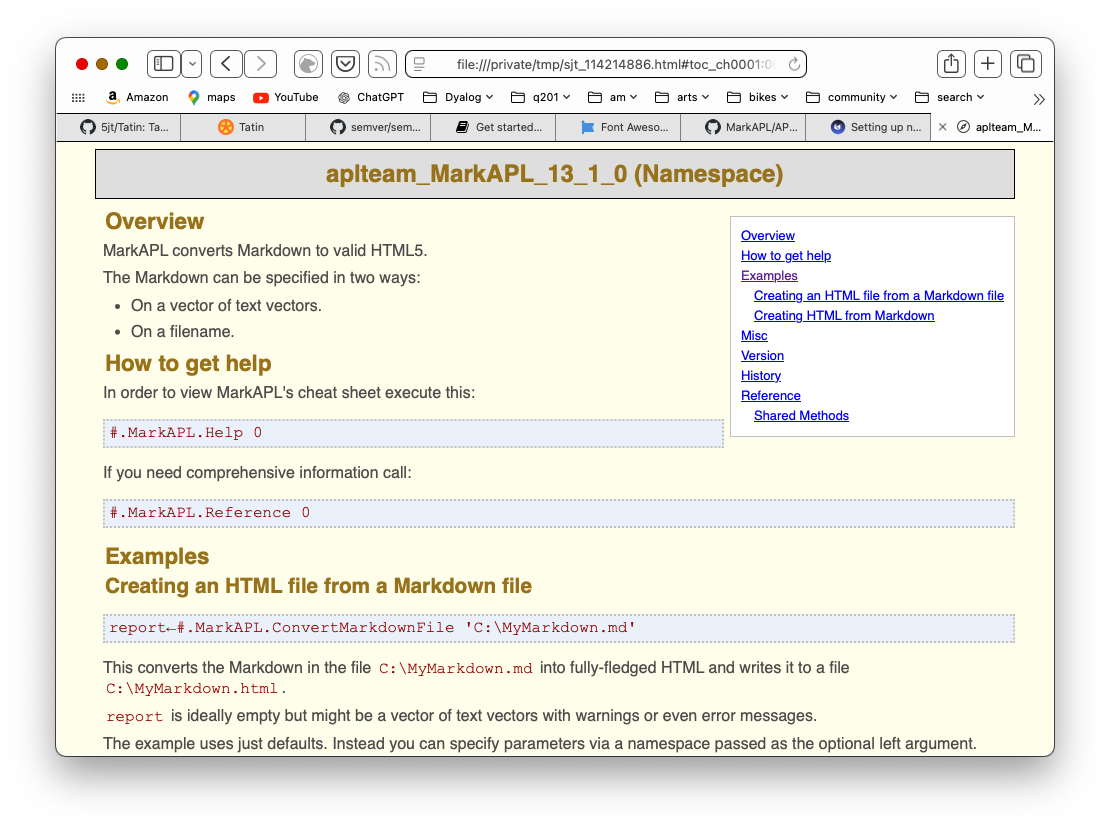Jump to the Reference section
This screenshot has width=1110, height=830.
coord(770,395)
